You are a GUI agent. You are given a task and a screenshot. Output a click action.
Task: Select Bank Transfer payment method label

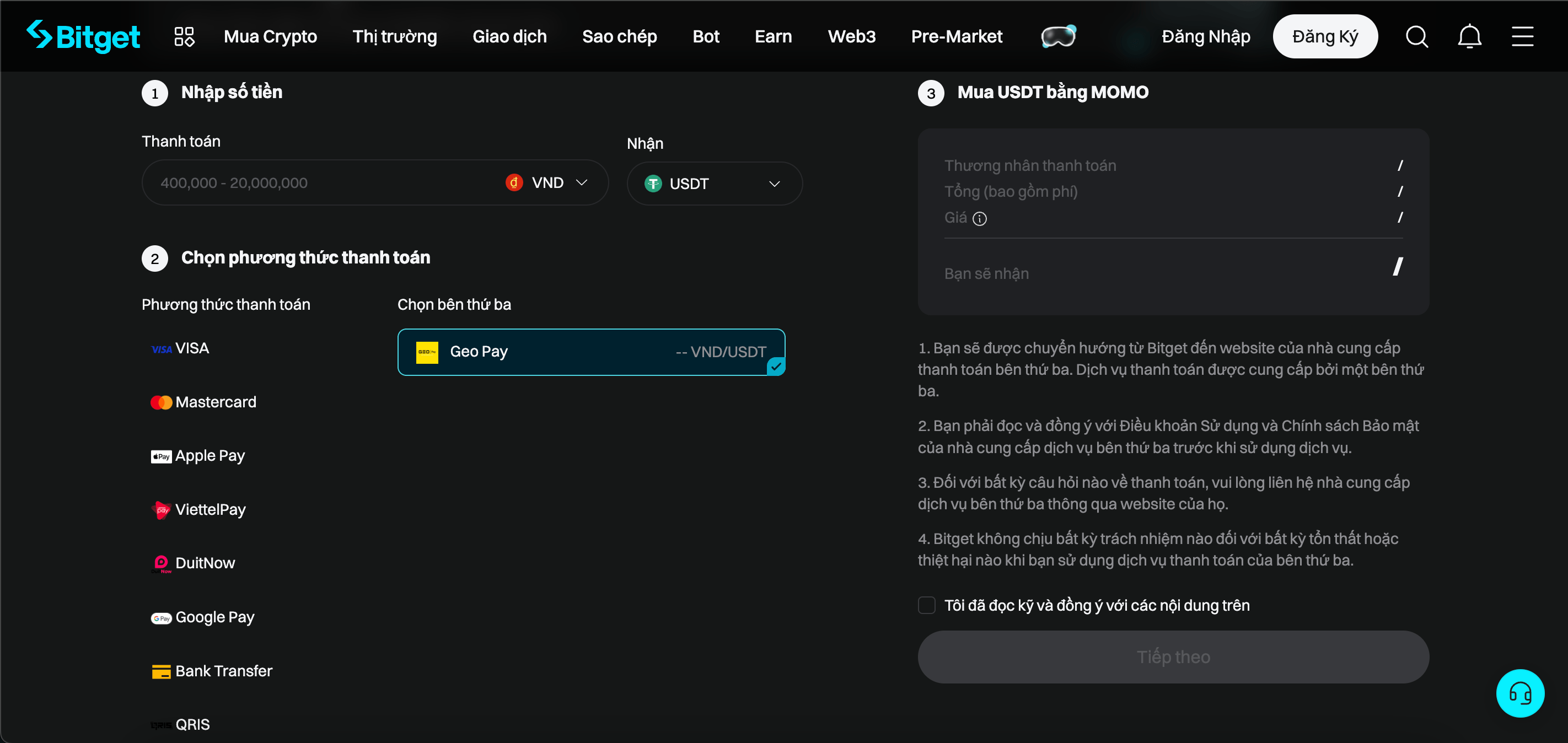[223, 671]
